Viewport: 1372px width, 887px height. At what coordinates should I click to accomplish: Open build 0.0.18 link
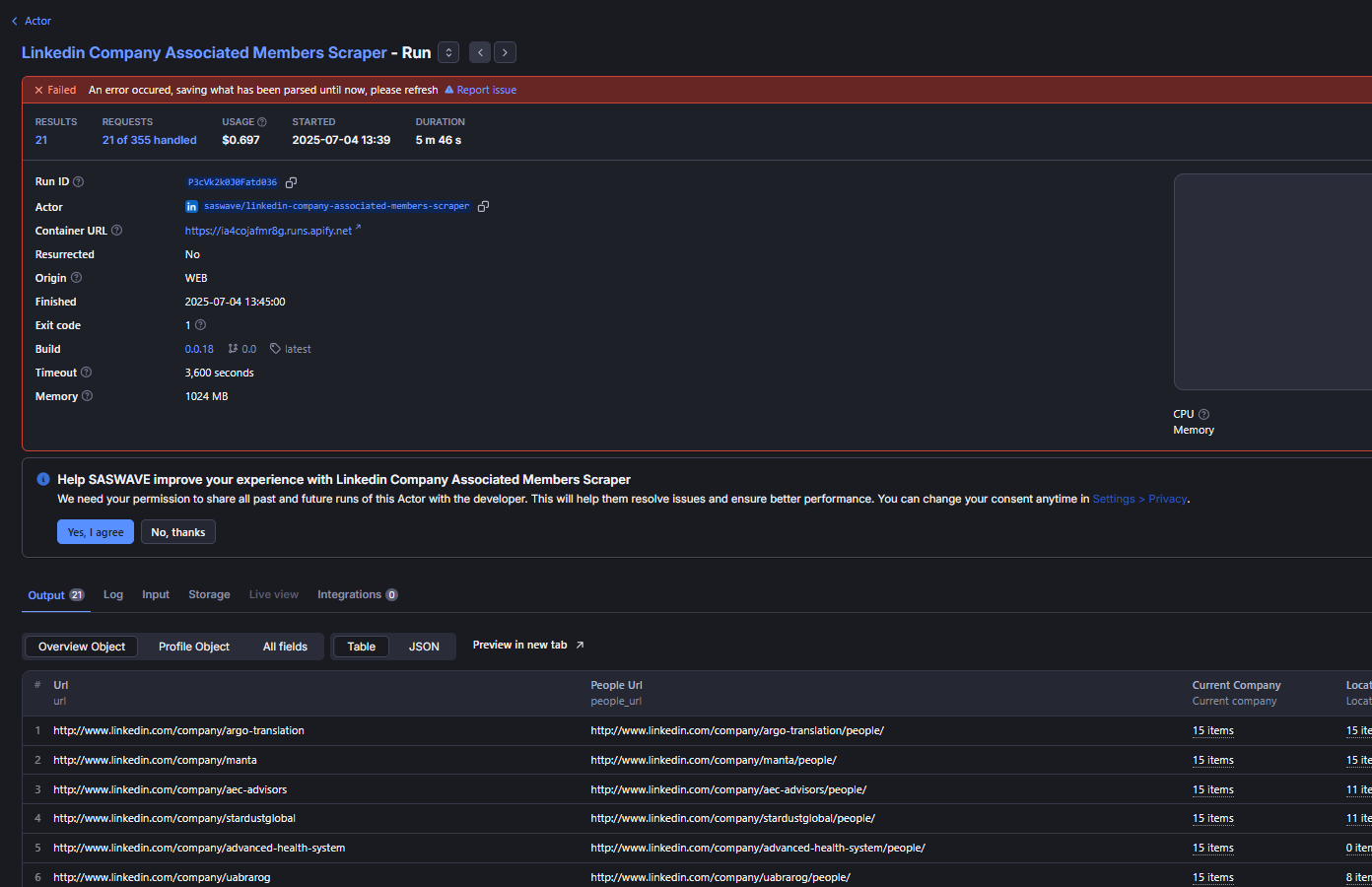click(199, 349)
